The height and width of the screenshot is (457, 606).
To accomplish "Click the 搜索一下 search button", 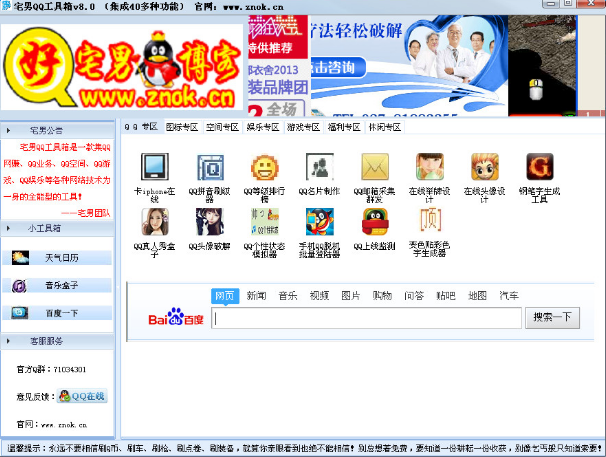I will pyautogui.click(x=552, y=318).
